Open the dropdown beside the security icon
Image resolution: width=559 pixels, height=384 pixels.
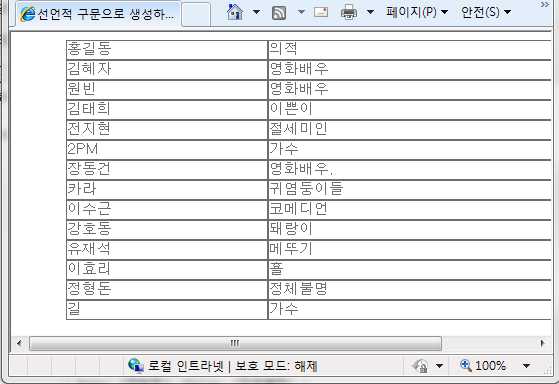point(439,366)
